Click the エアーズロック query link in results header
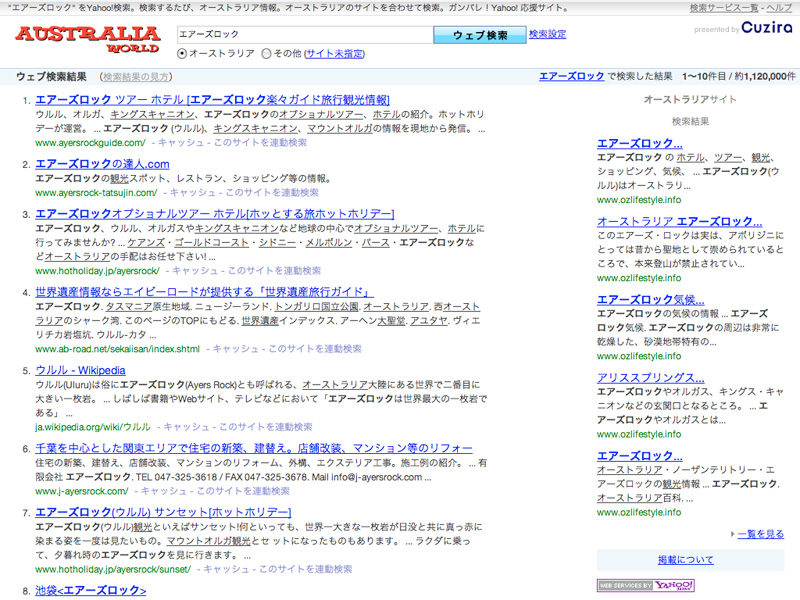The width and height of the screenshot is (800, 600). (x=571, y=77)
